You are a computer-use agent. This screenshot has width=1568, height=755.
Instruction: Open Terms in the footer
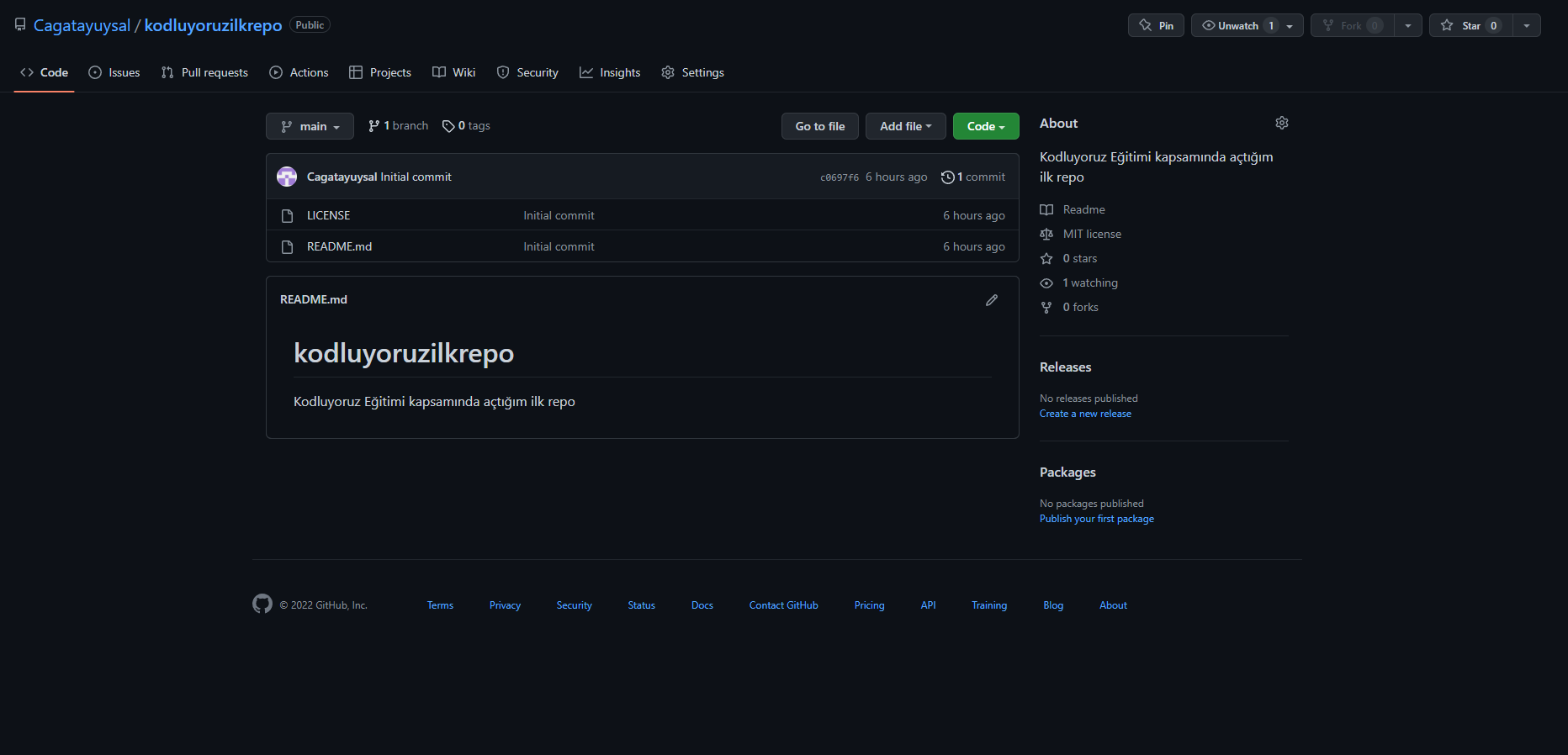point(440,605)
